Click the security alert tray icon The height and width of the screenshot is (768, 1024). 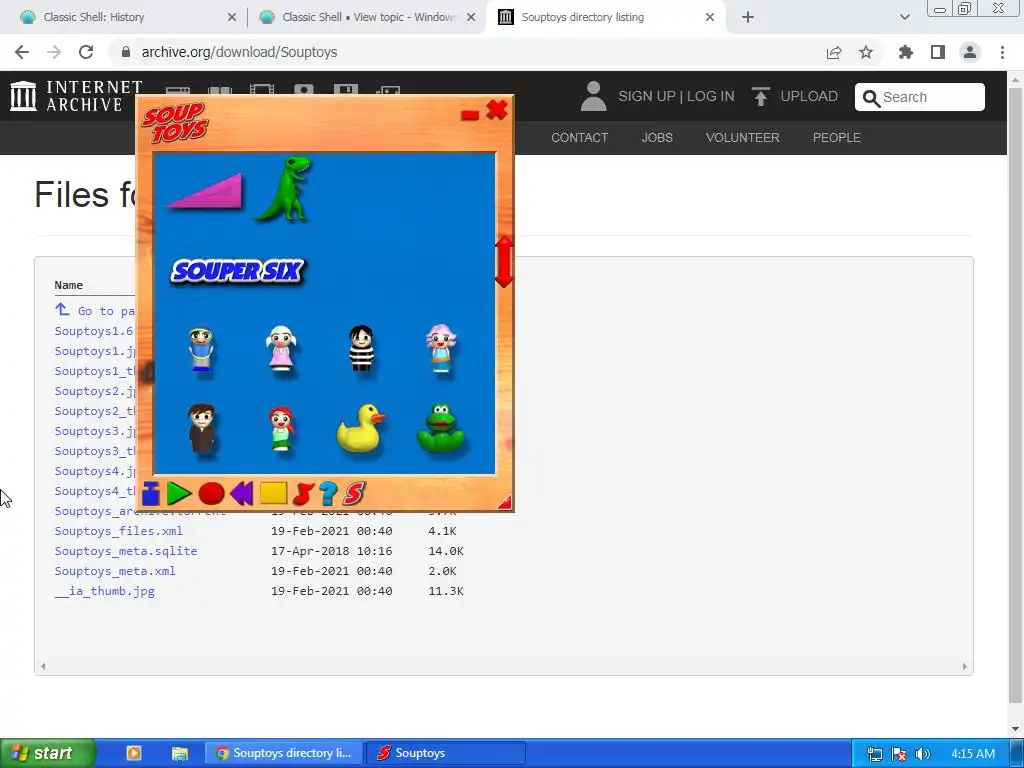[899, 754]
